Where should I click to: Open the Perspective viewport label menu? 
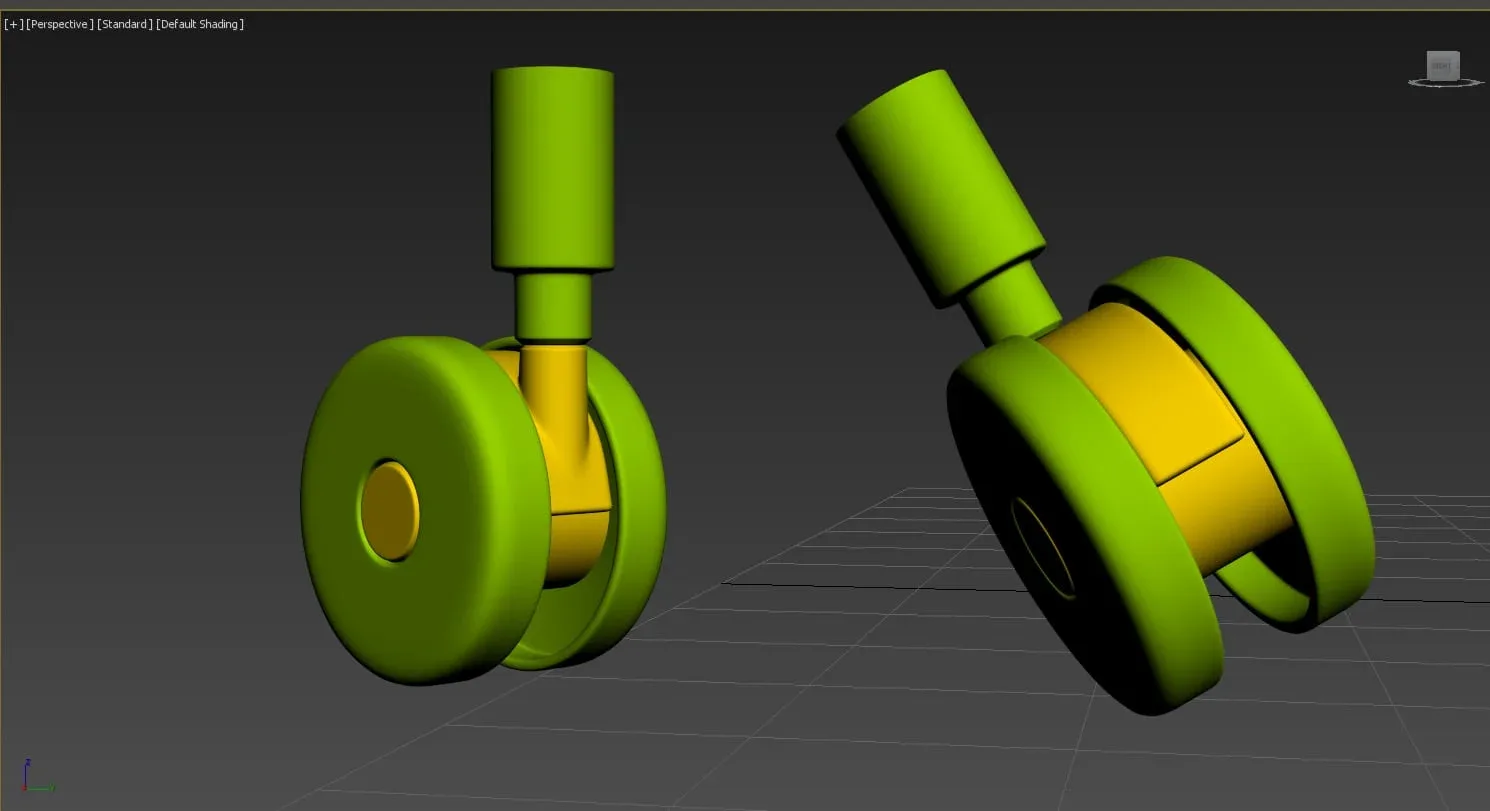coord(60,24)
